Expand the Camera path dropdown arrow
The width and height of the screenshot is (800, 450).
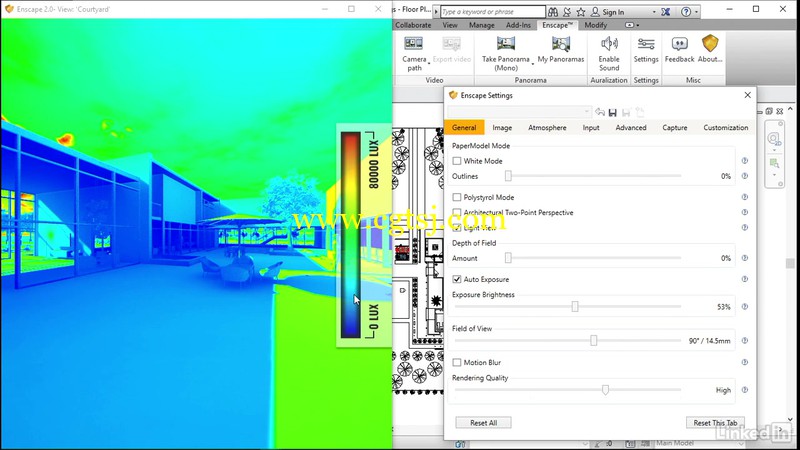(429, 63)
